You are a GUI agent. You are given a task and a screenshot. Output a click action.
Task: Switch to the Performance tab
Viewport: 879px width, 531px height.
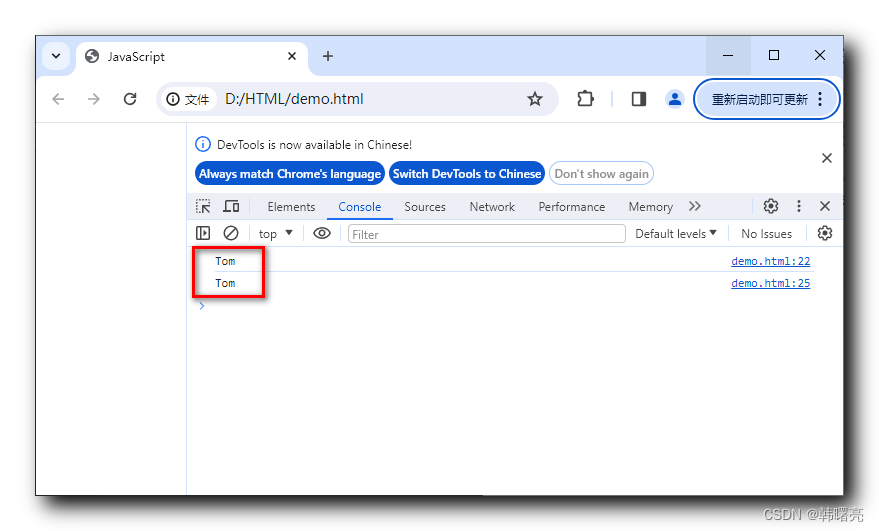572,207
